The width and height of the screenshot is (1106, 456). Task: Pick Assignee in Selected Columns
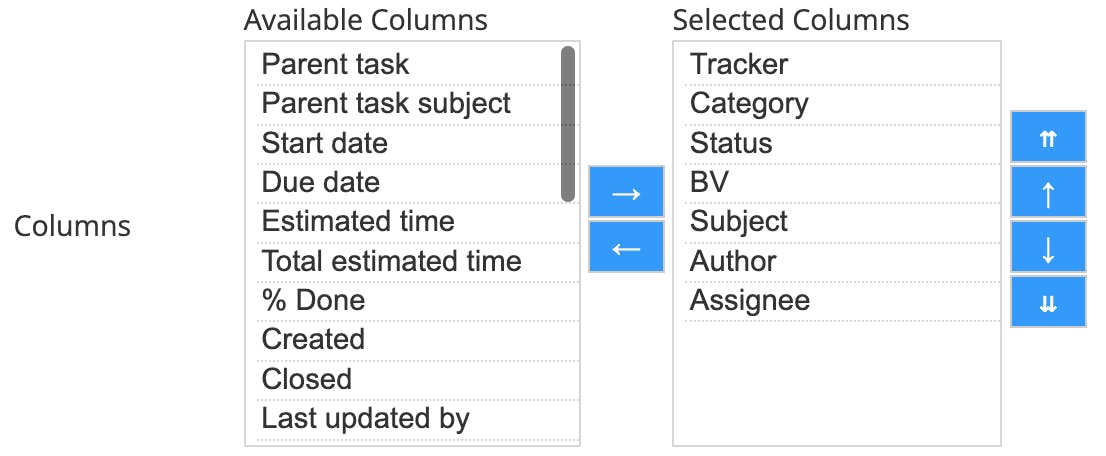[750, 301]
